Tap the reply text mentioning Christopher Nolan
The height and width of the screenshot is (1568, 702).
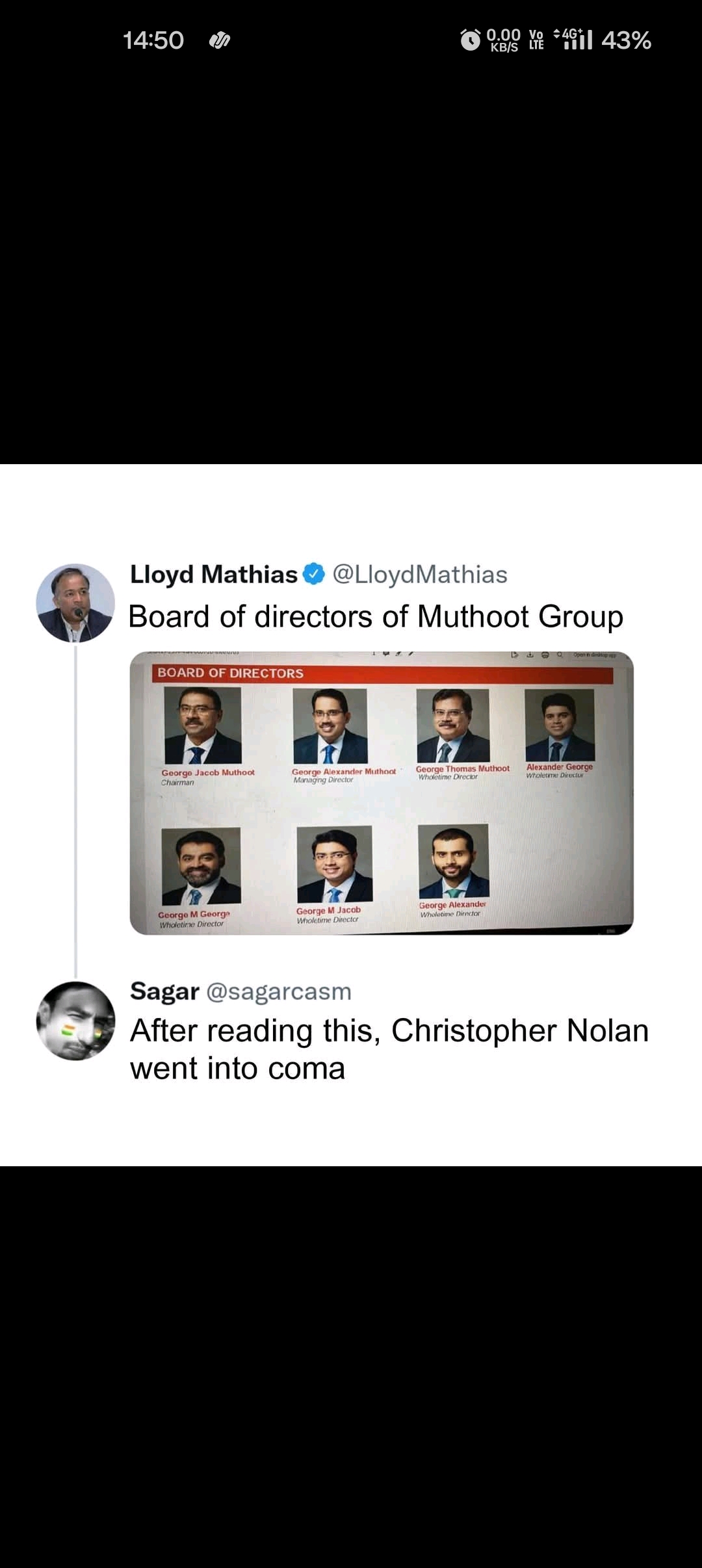[x=389, y=1049]
